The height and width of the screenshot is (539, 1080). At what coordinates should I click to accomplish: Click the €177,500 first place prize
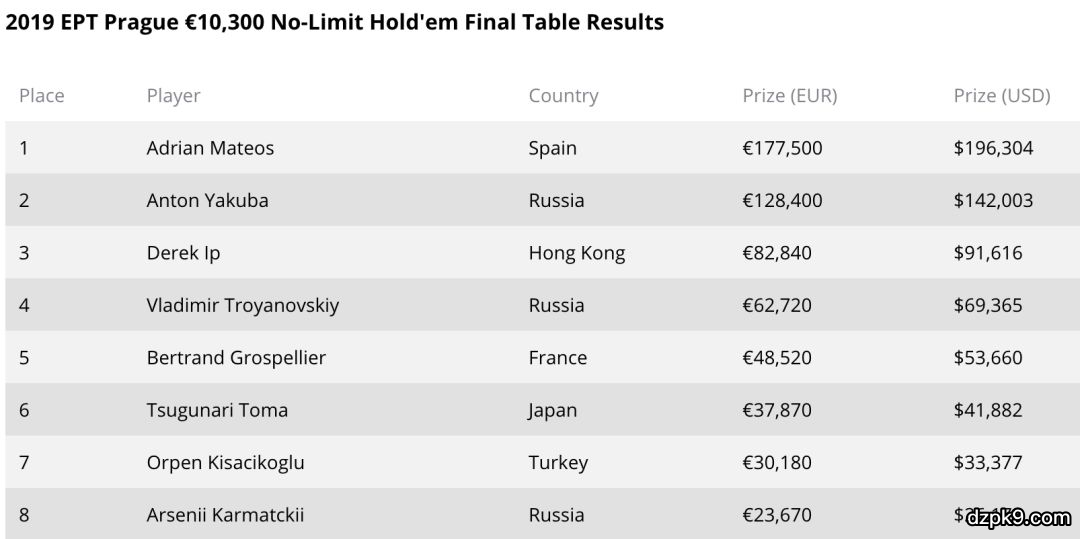coord(782,148)
